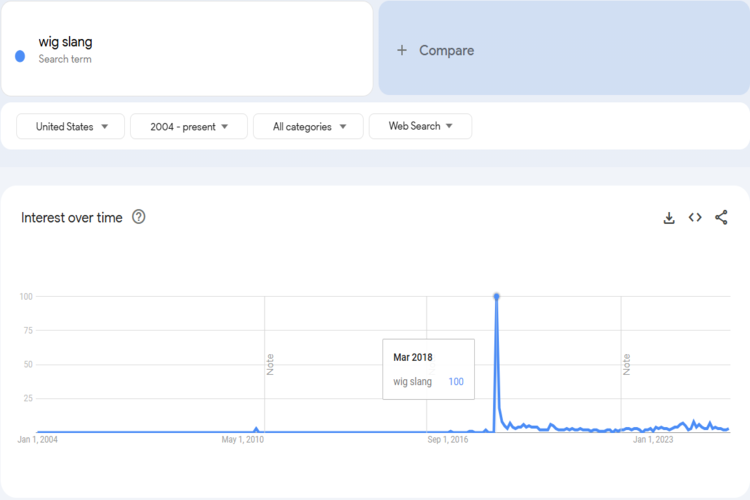Image resolution: width=750 pixels, height=500 pixels.
Task: Open the Web Search type dropdown
Action: pos(420,126)
